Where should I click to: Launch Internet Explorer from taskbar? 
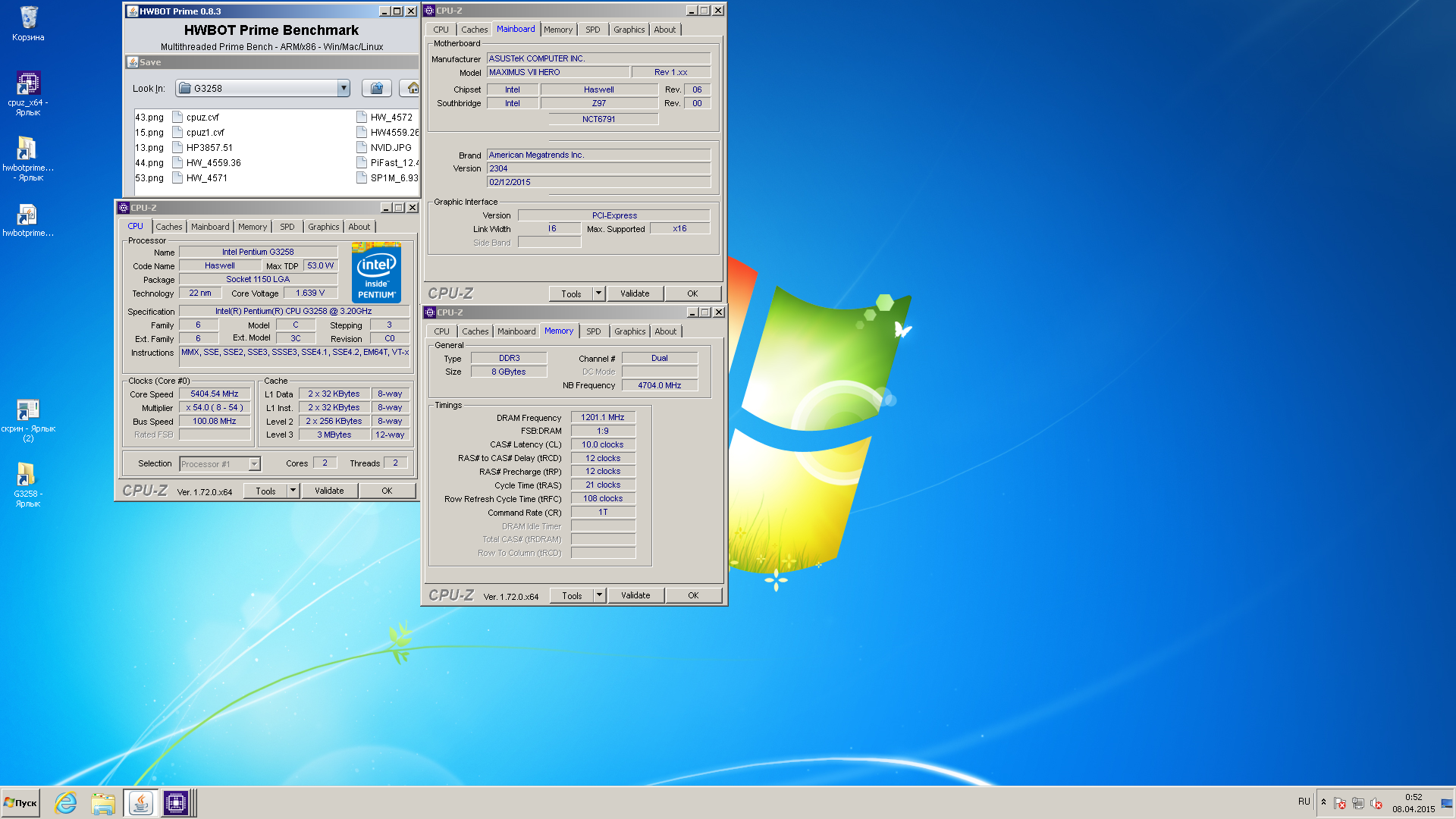(66, 803)
